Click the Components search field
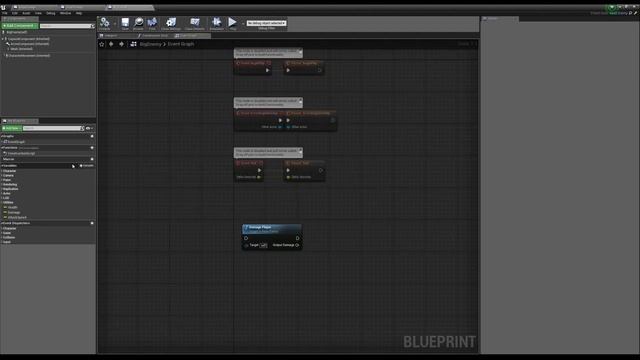Screen dimensions: 640x360 point(67,26)
